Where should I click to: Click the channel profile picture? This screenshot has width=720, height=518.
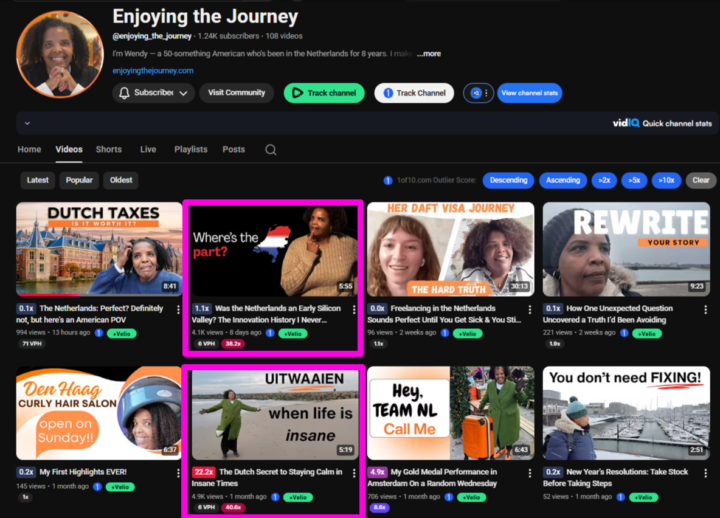60,54
